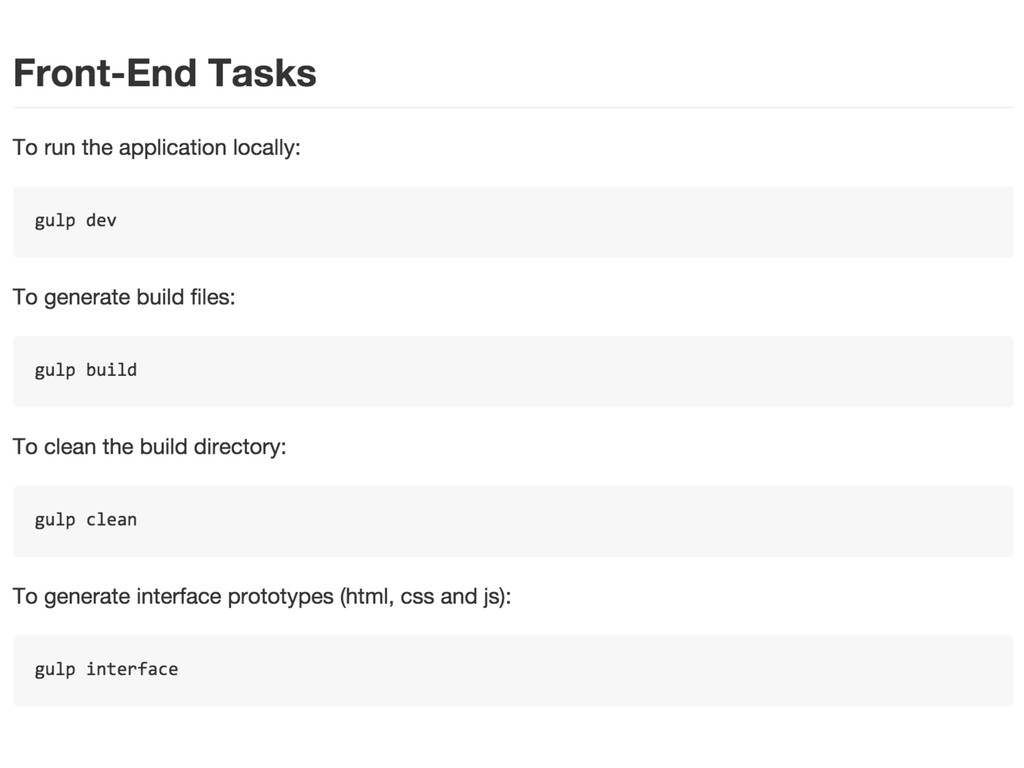Click the word 'gulp' in build command

[55, 372]
